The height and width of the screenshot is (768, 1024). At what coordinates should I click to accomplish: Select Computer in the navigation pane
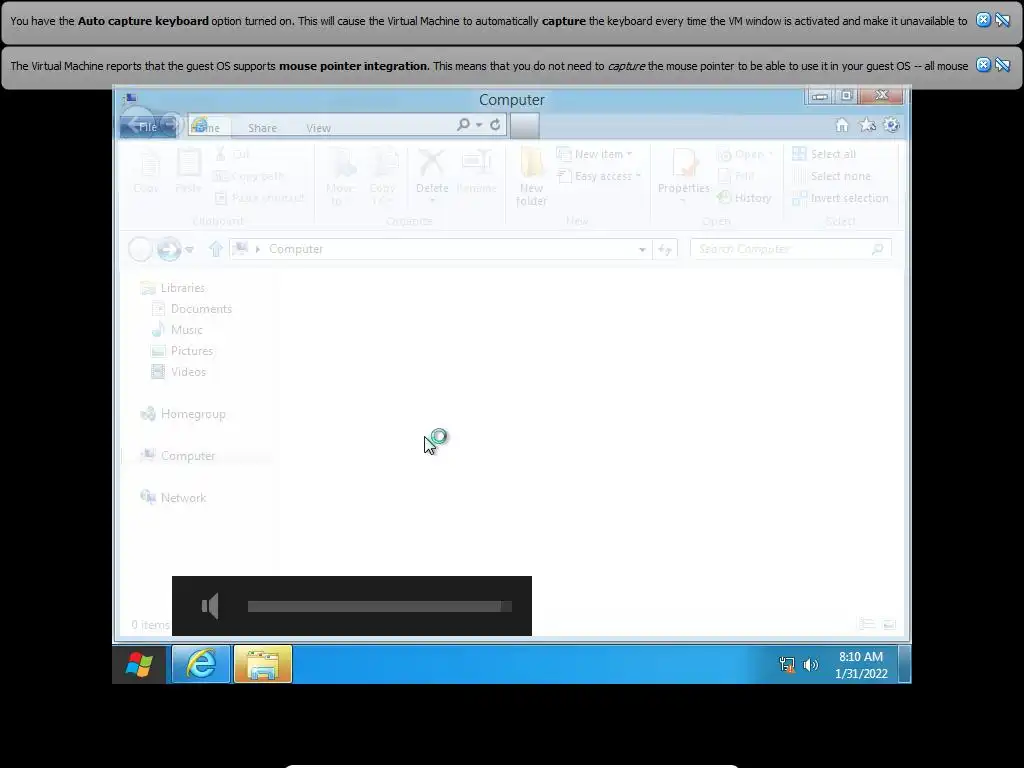click(178, 456)
